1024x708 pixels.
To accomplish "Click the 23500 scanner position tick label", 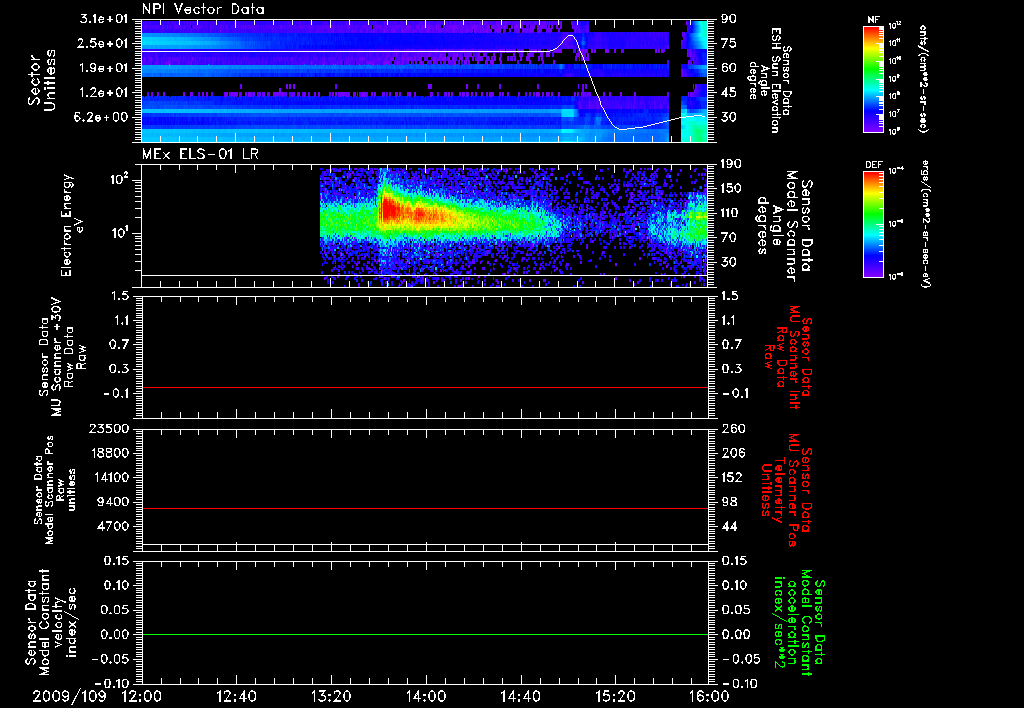I will [110, 429].
